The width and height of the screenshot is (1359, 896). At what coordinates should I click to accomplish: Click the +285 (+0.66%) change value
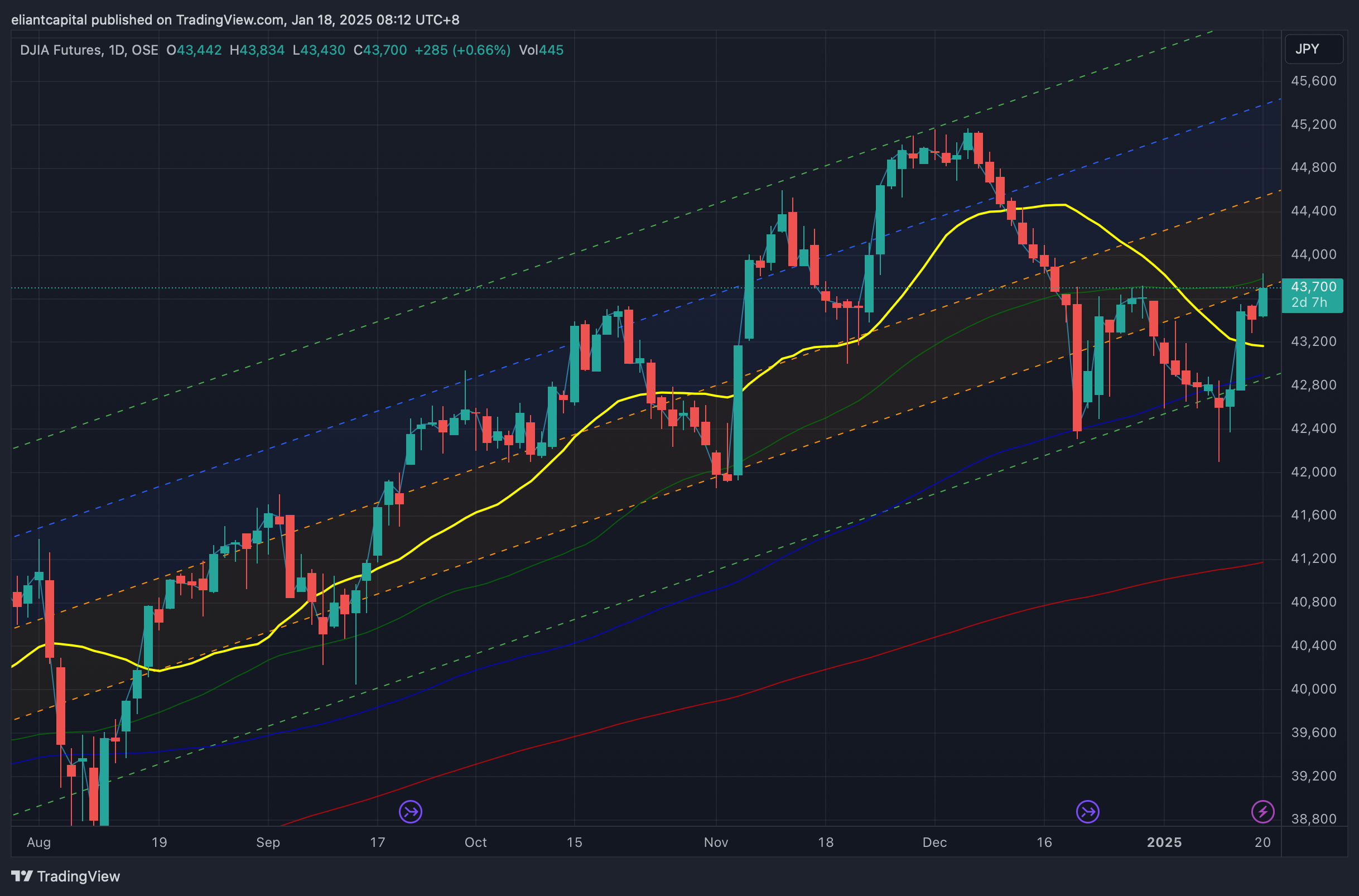(462, 50)
